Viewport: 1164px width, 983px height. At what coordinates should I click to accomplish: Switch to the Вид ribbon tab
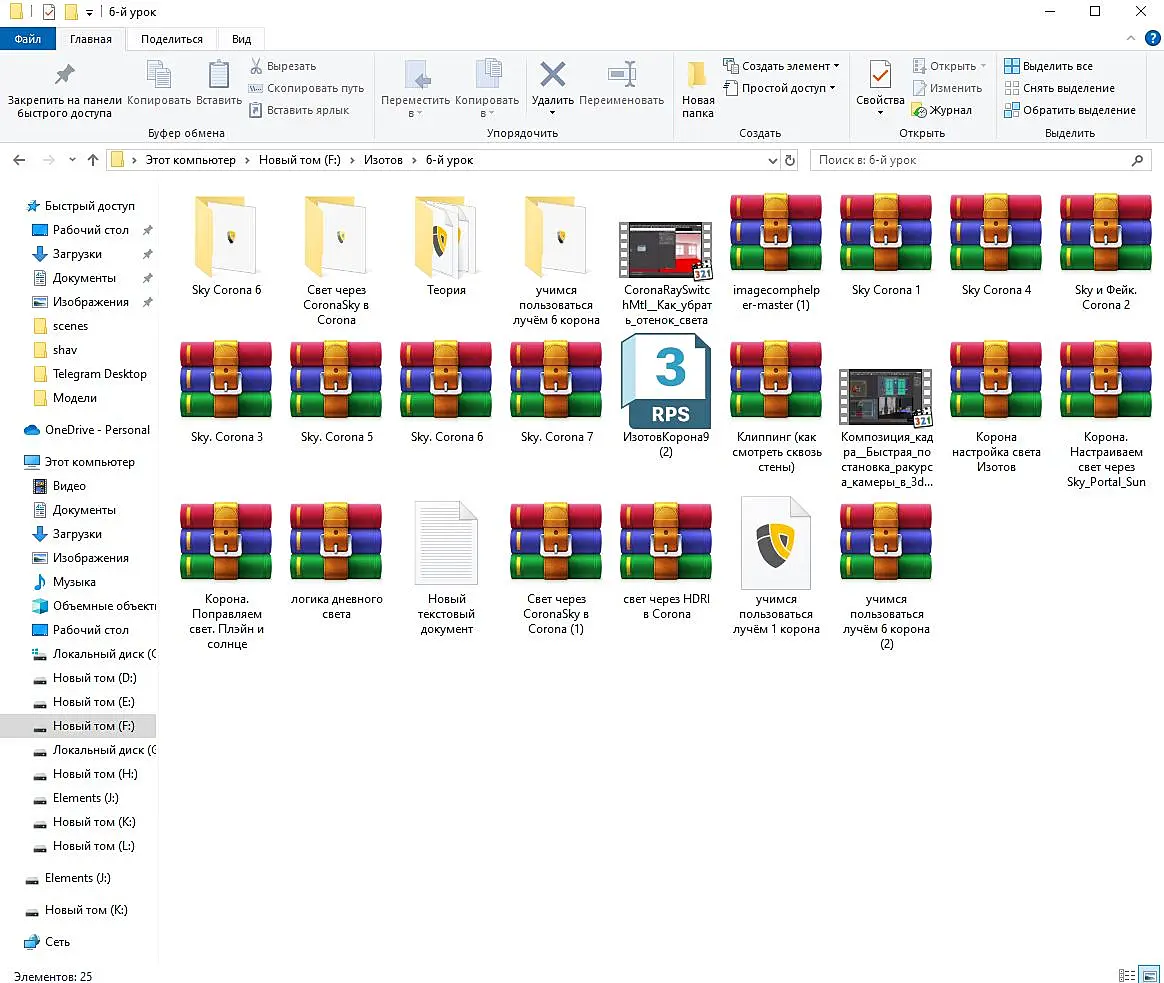click(241, 39)
